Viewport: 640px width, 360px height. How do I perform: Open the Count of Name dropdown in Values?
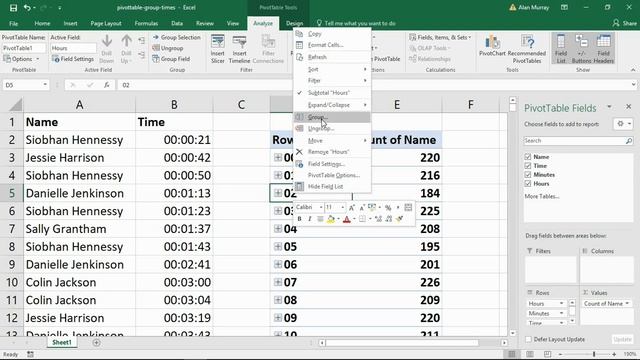point(627,304)
